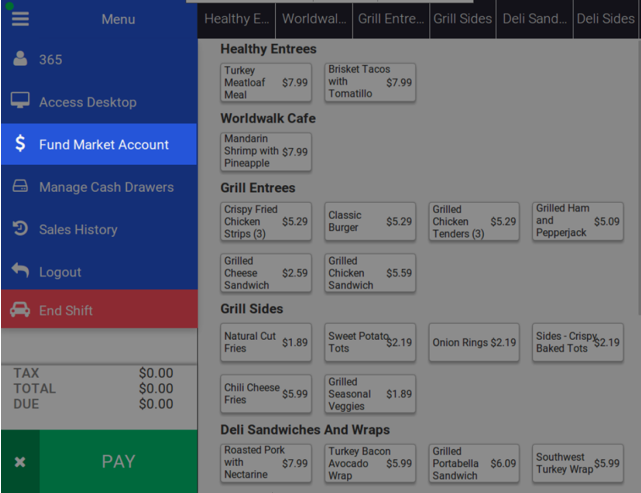
Task: Add Turkey Meatloaf Meal to order
Action: point(265,83)
